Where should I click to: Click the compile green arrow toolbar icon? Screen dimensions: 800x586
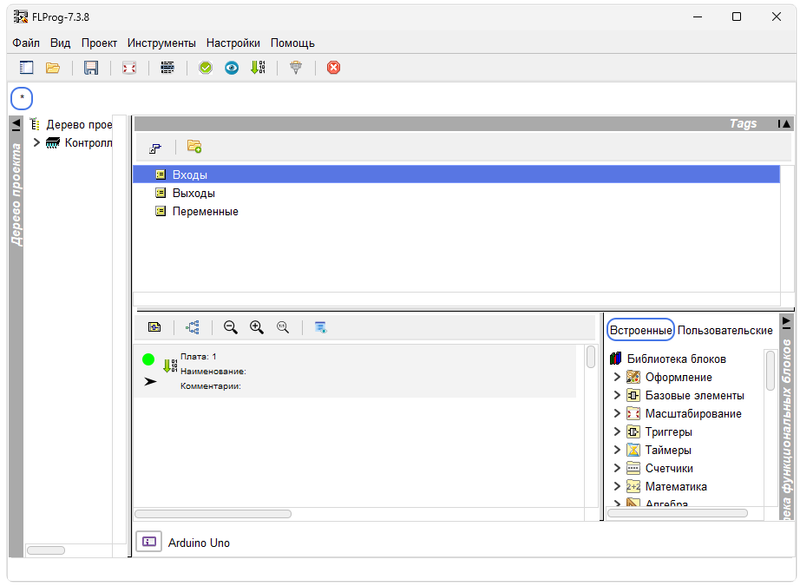tap(258, 68)
